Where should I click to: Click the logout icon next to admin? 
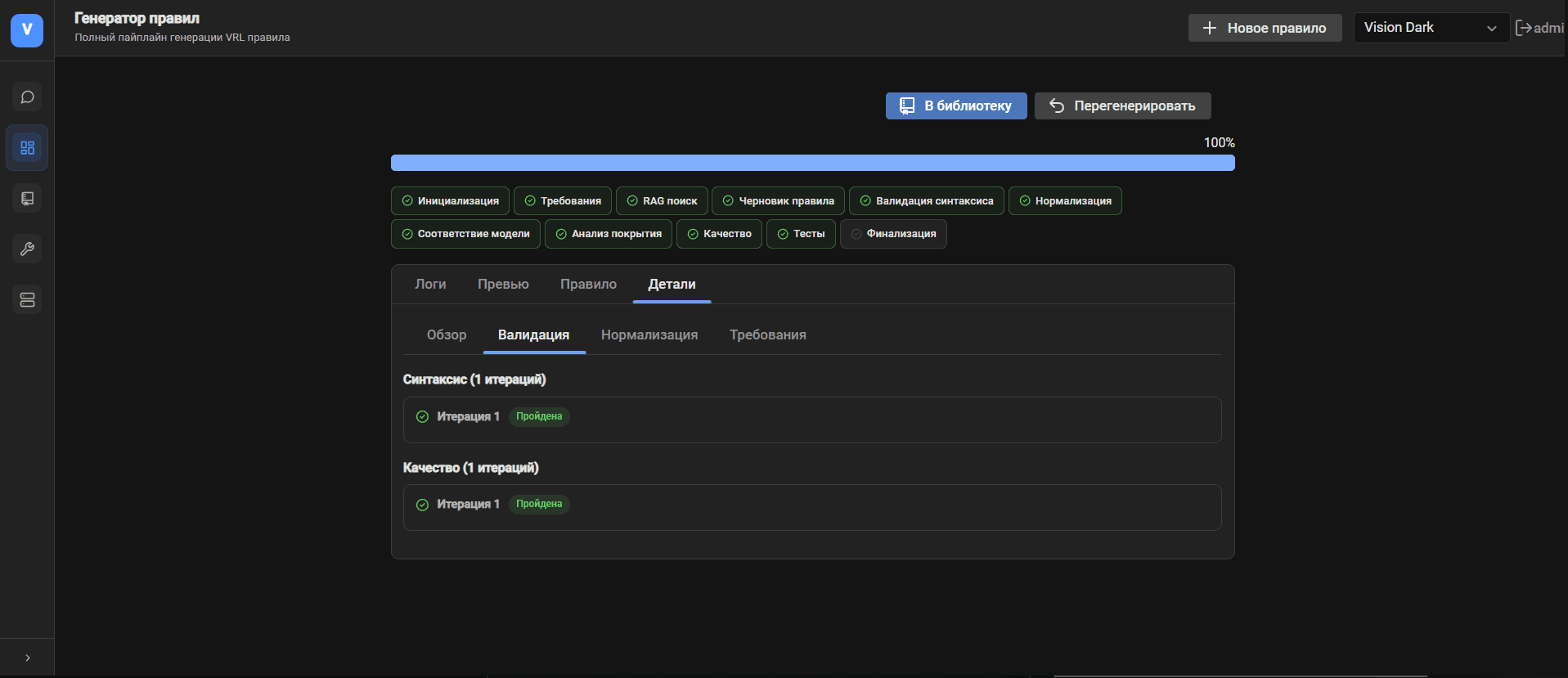click(1523, 28)
